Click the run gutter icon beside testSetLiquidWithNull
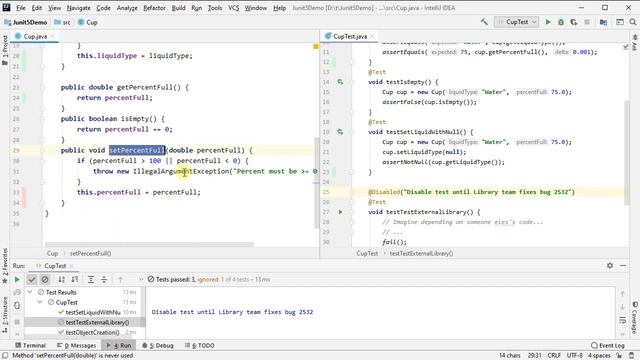Viewport: 640px width, 360px height. [x=340, y=132]
